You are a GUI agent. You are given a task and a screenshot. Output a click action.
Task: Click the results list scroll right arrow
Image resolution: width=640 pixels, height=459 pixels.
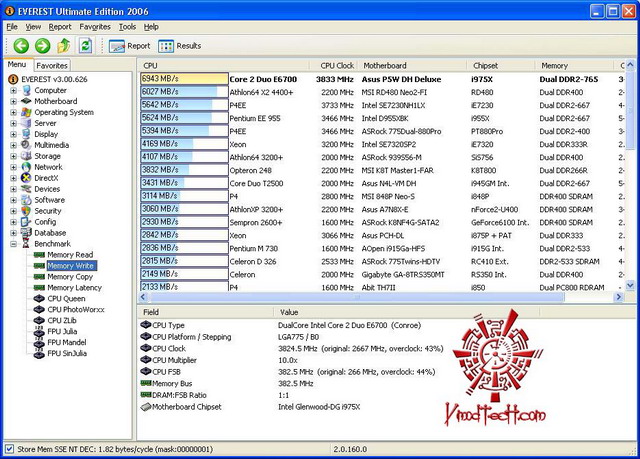[x=619, y=297]
